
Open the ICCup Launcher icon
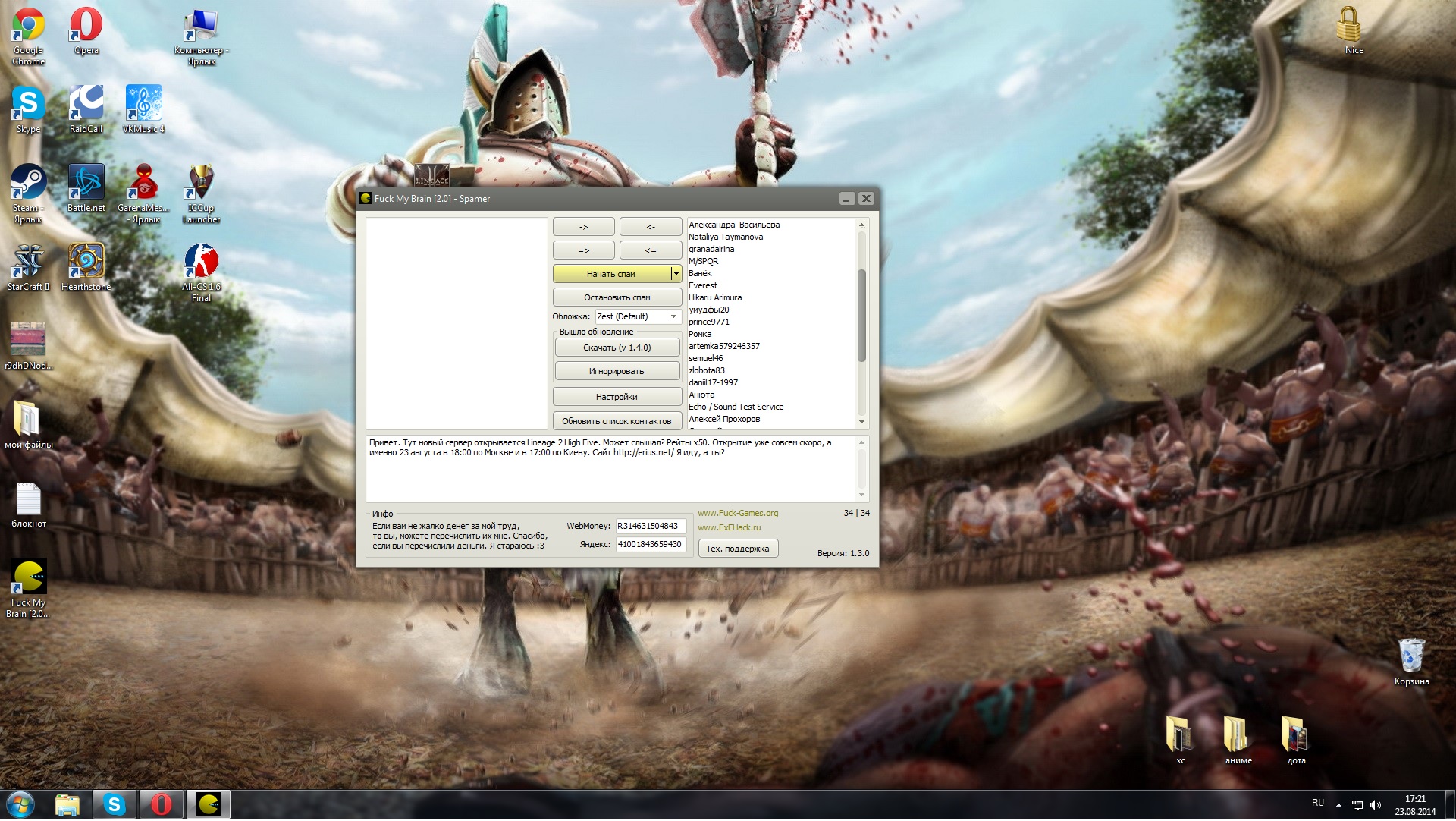click(201, 193)
